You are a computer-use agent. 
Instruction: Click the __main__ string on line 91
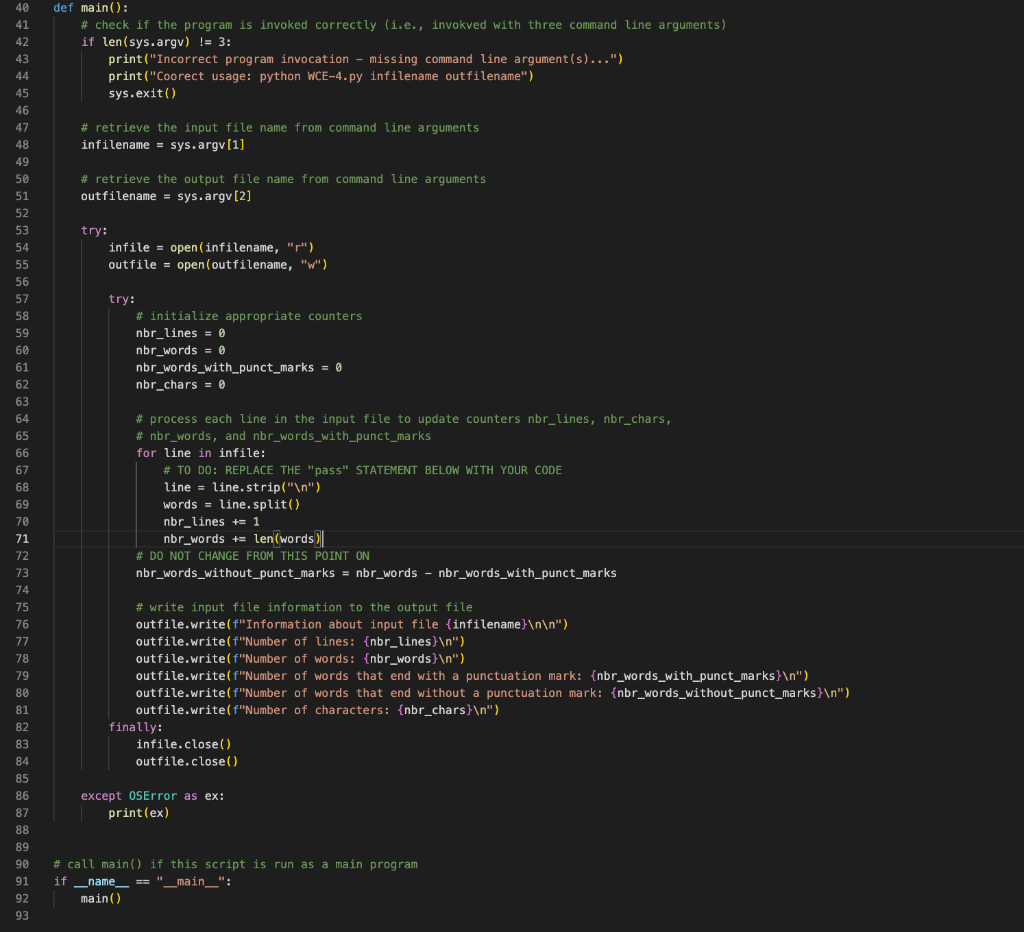(189, 881)
